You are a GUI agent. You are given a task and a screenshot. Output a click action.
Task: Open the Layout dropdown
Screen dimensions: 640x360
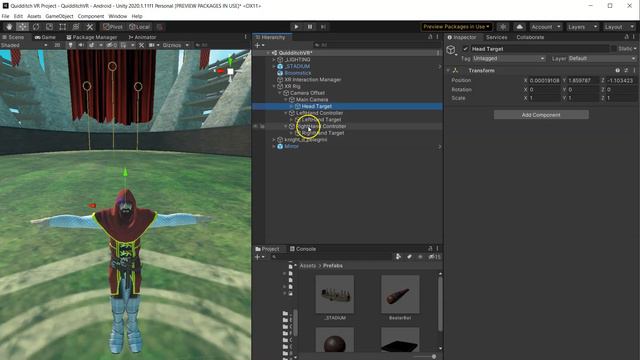pyautogui.click(x=620, y=27)
